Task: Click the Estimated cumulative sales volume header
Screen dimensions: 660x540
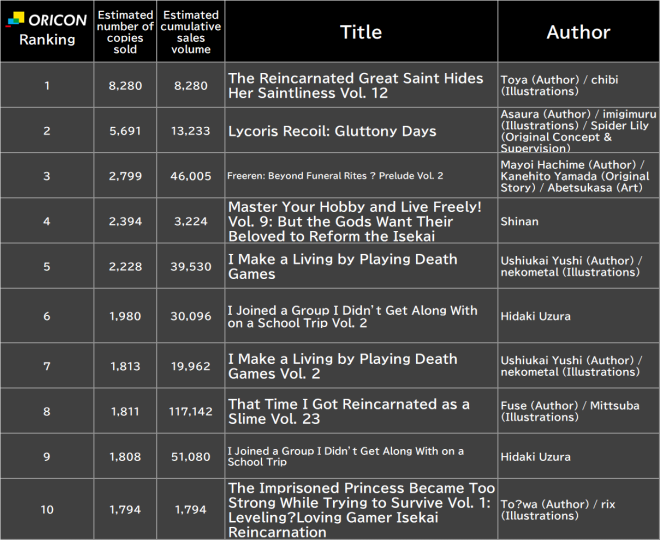Action: tap(190, 32)
